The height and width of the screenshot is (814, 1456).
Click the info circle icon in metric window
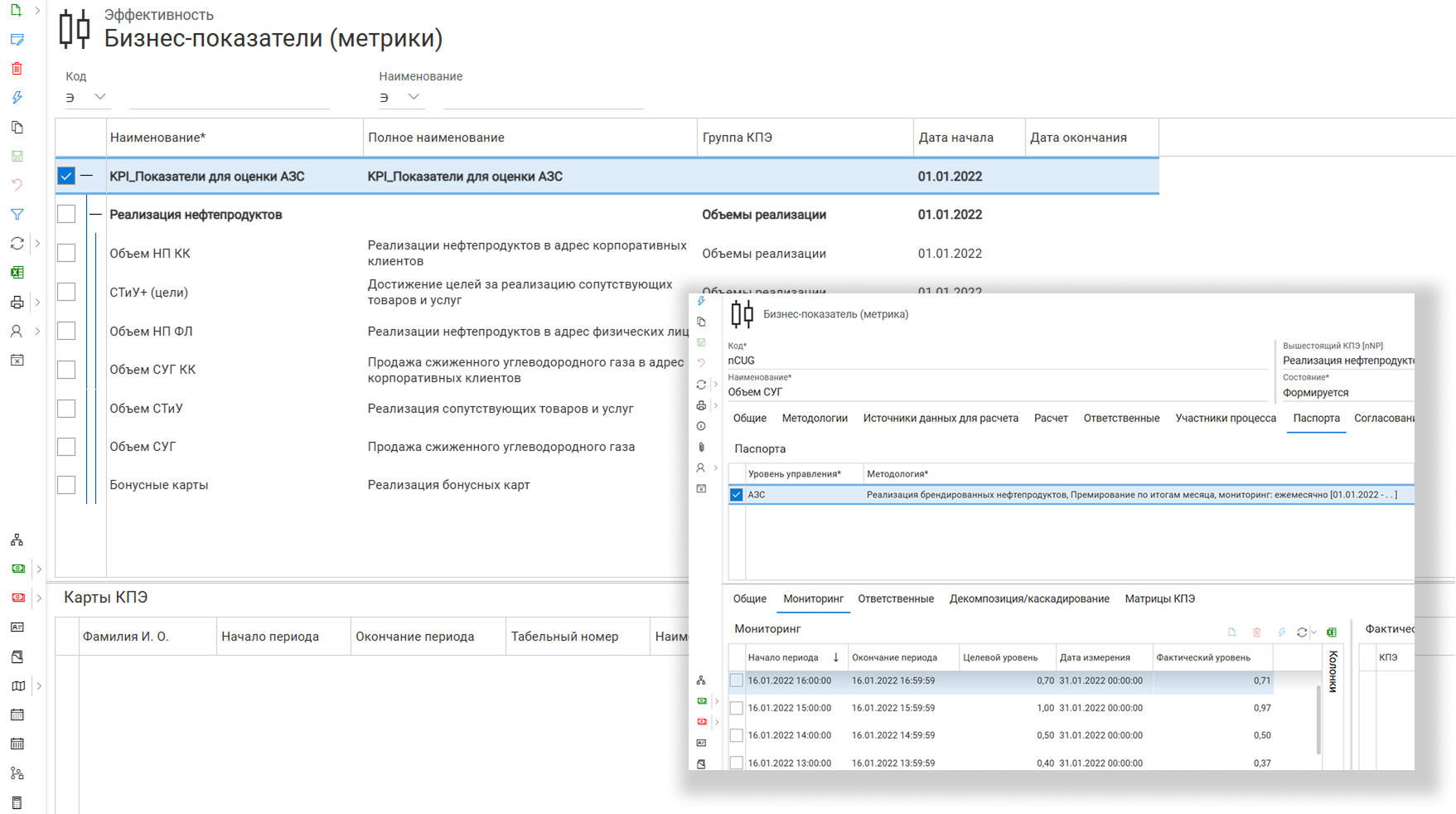point(701,426)
